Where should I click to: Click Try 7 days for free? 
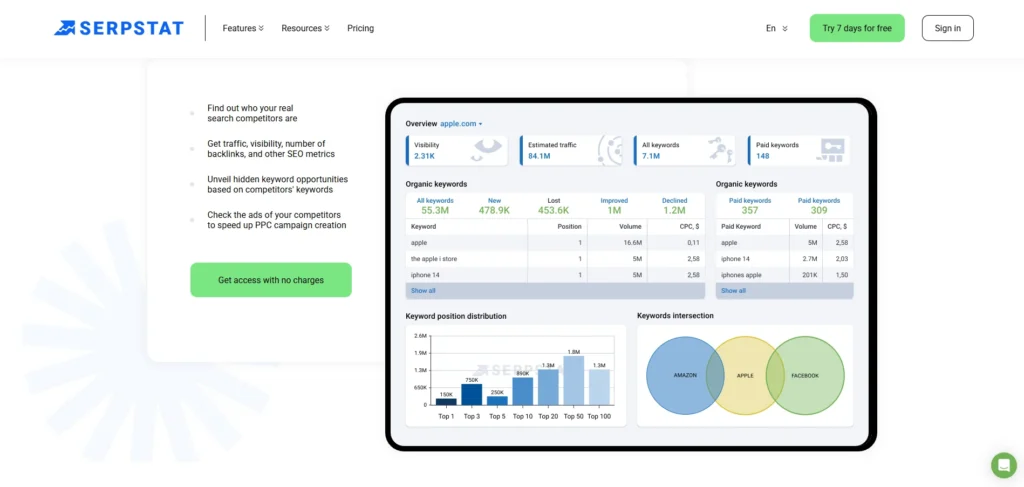857,28
